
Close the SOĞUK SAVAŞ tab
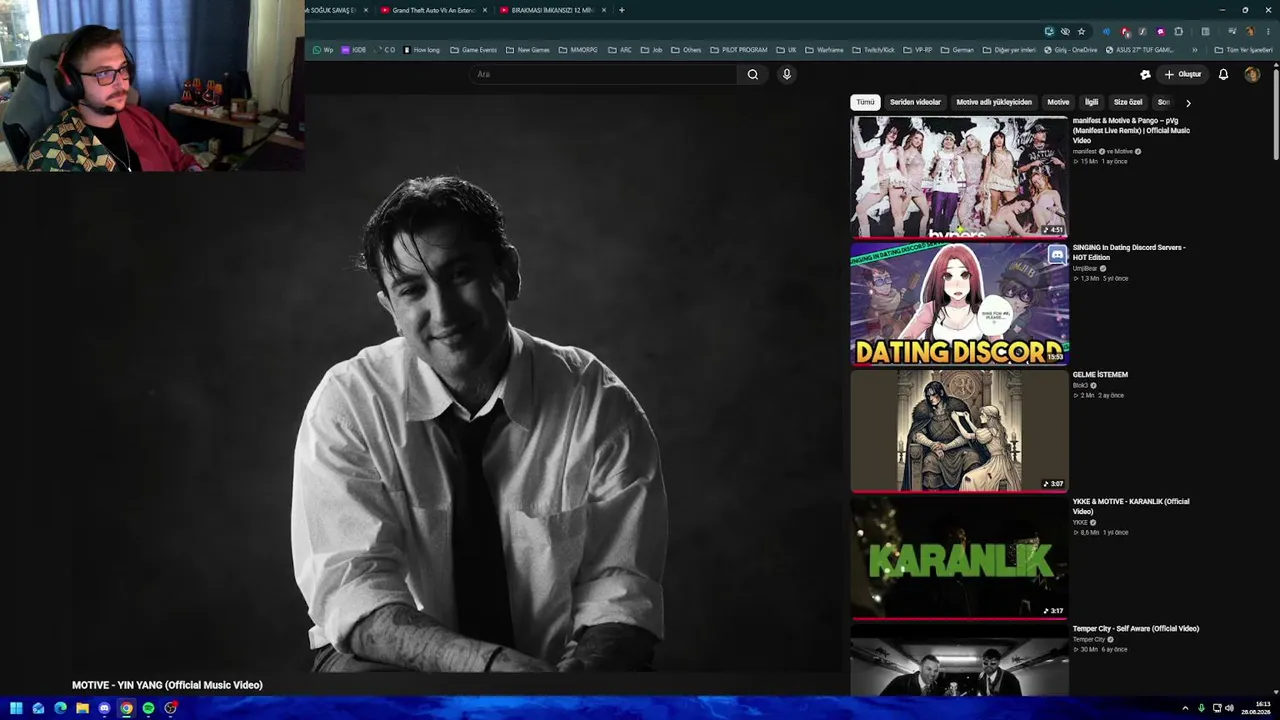(x=366, y=10)
